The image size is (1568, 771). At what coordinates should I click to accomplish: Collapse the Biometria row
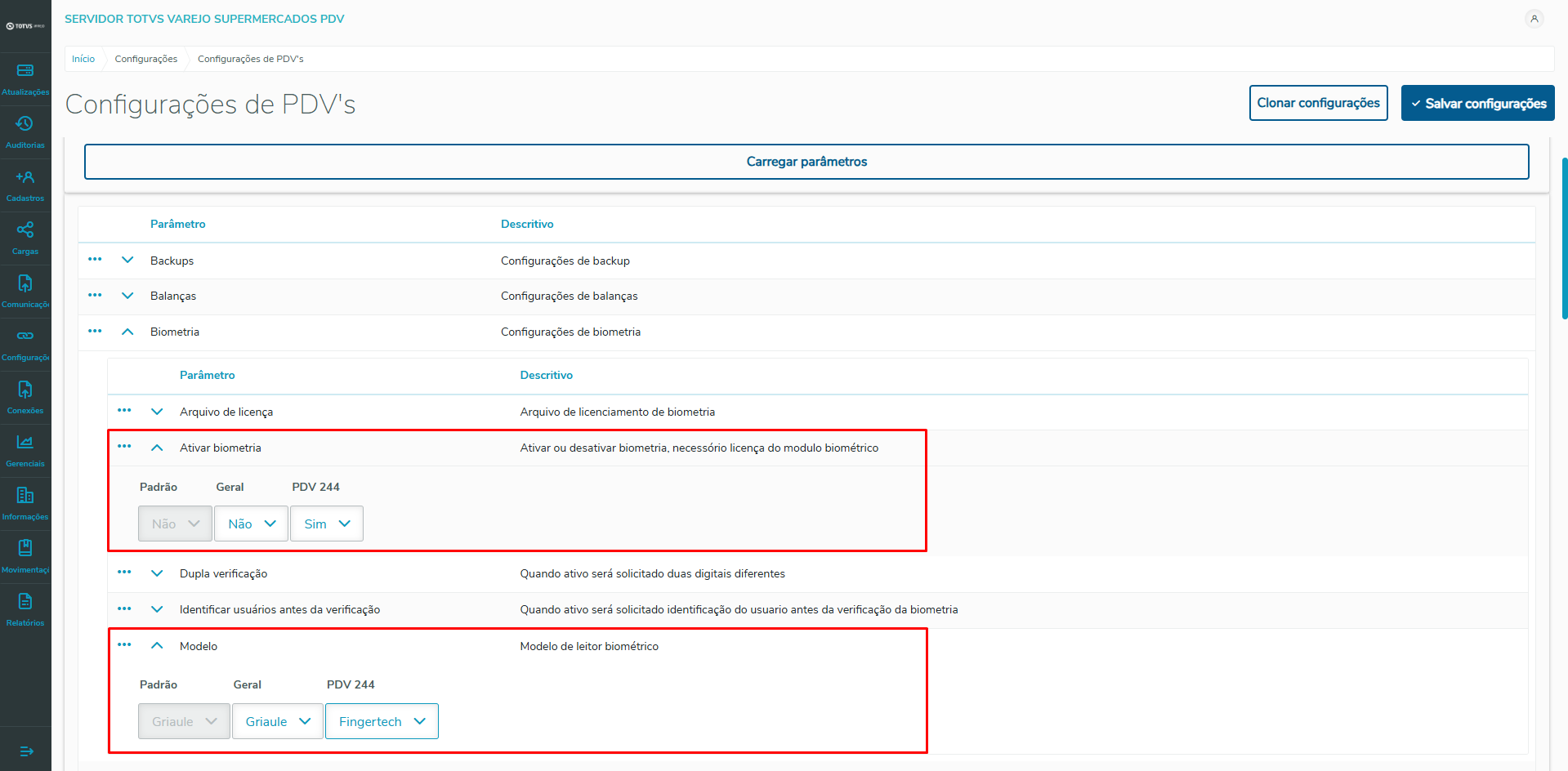pyautogui.click(x=127, y=332)
